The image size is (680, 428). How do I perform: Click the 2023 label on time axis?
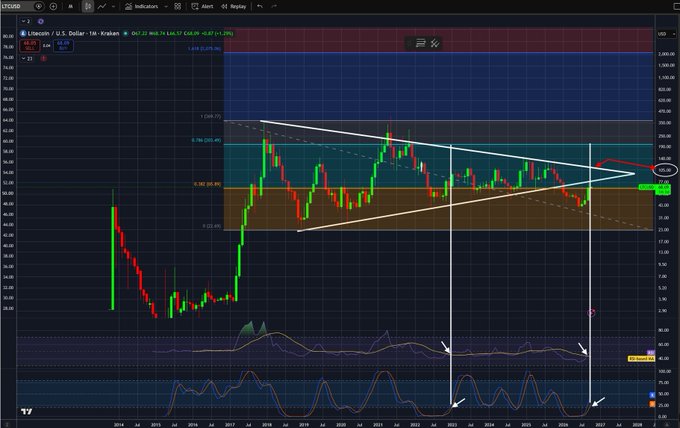click(x=452, y=425)
